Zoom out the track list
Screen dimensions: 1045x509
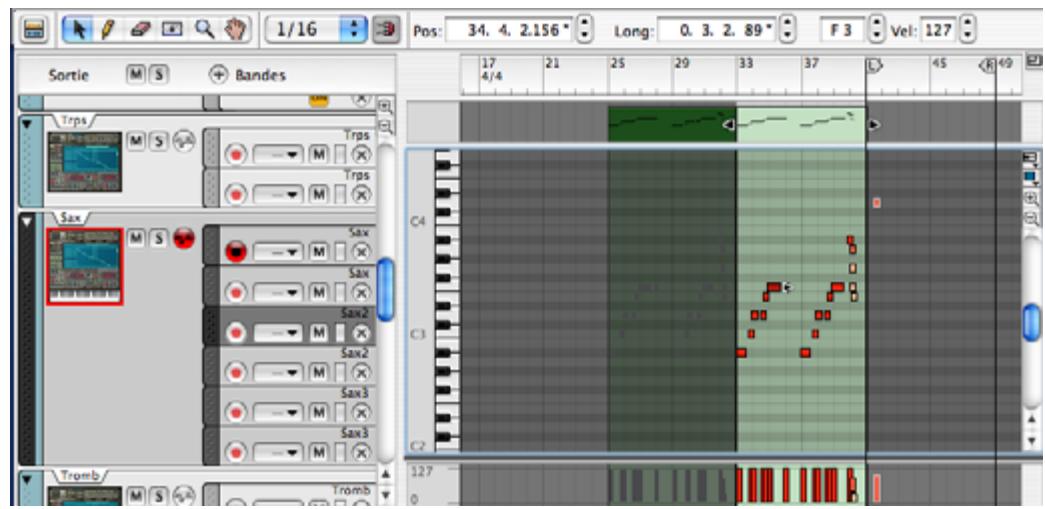385,125
